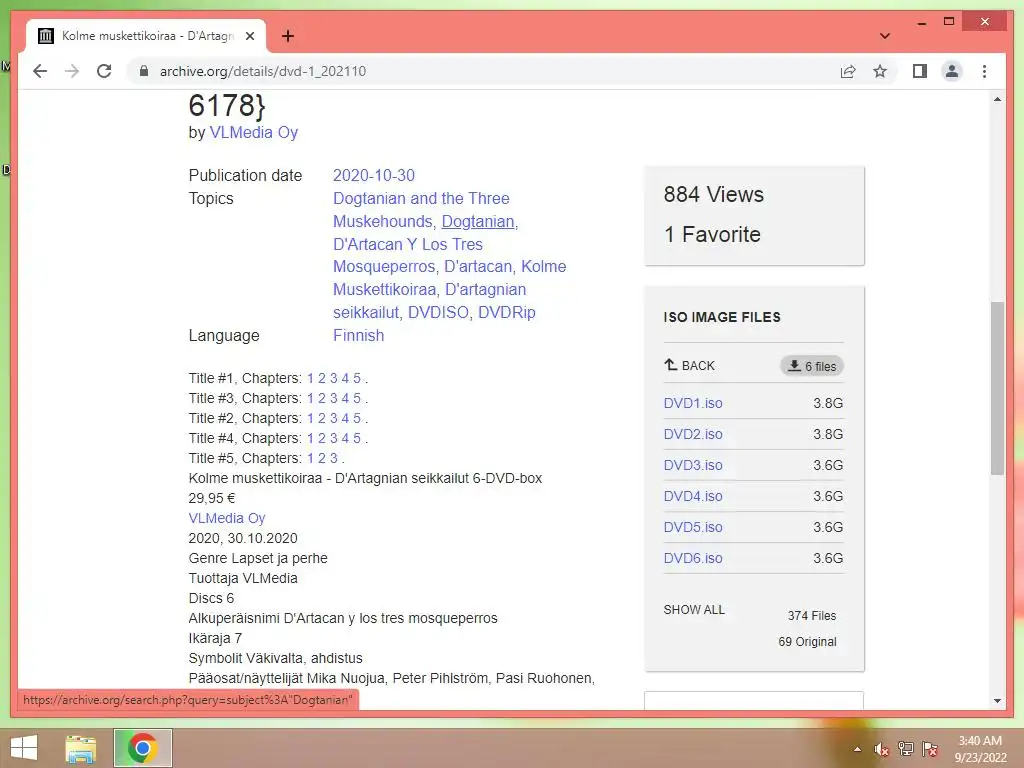Click the 1 Favorite text

[x=712, y=234]
